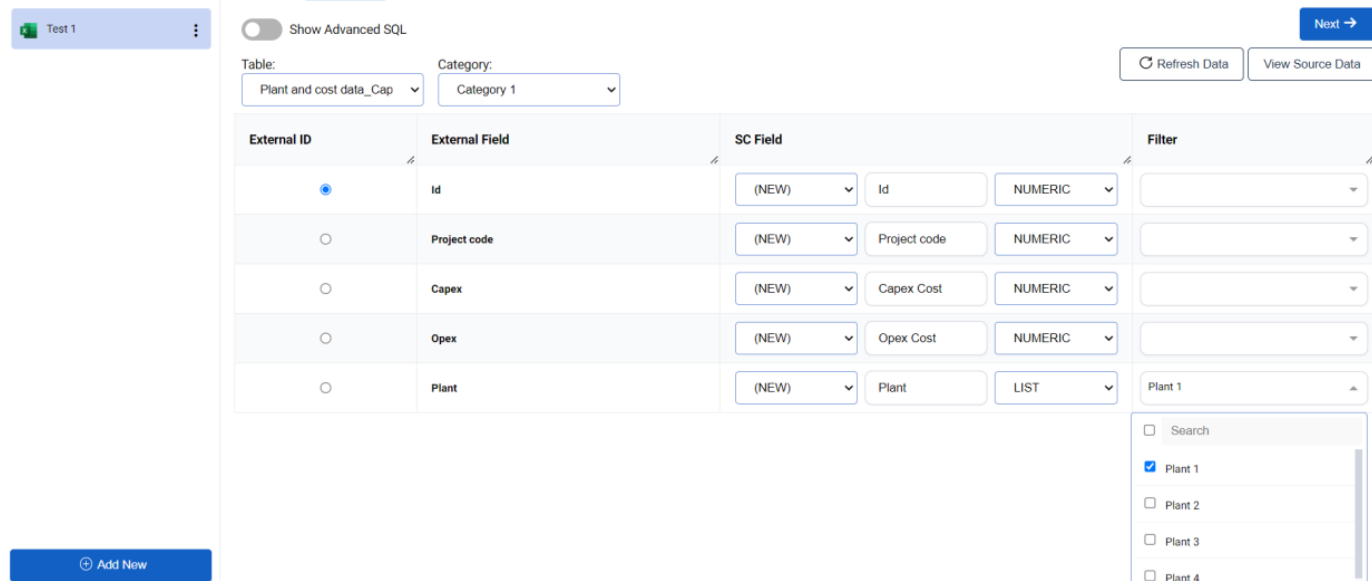Open NUMERIC type dropdown in Capex row
1372x584 pixels.
tap(1056, 288)
